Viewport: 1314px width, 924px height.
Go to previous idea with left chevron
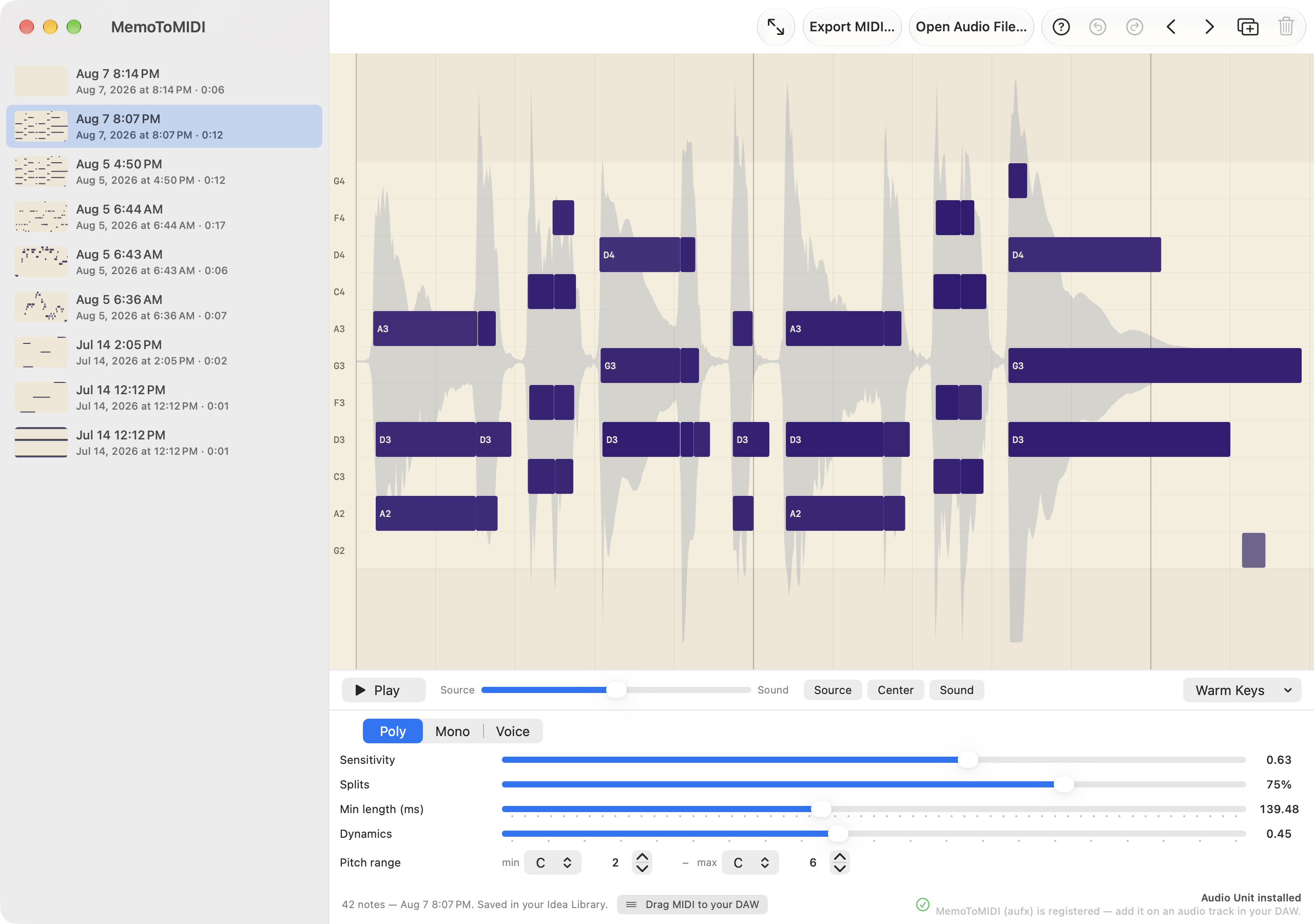tap(1171, 27)
